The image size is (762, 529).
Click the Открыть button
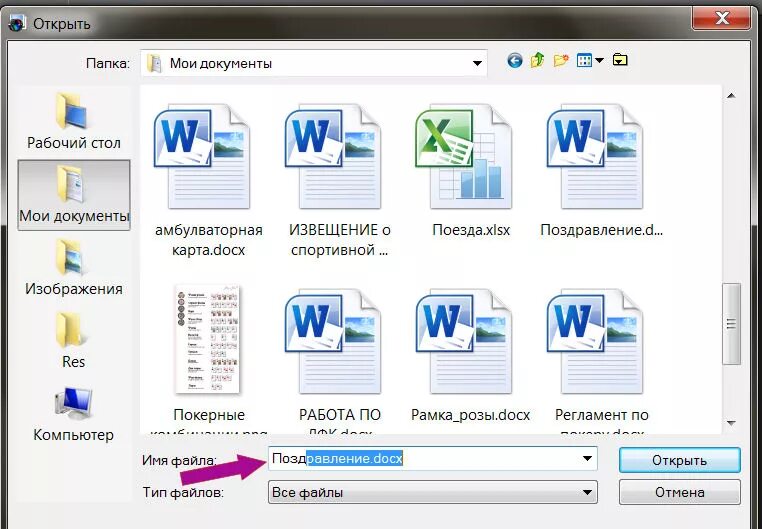(679, 460)
